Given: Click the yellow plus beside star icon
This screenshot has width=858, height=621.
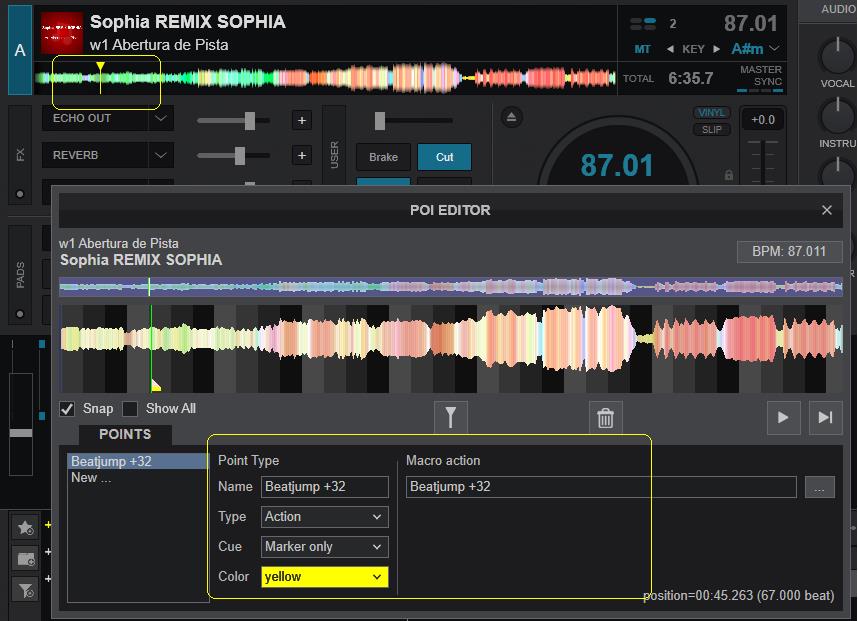Looking at the screenshot, I should [48, 525].
